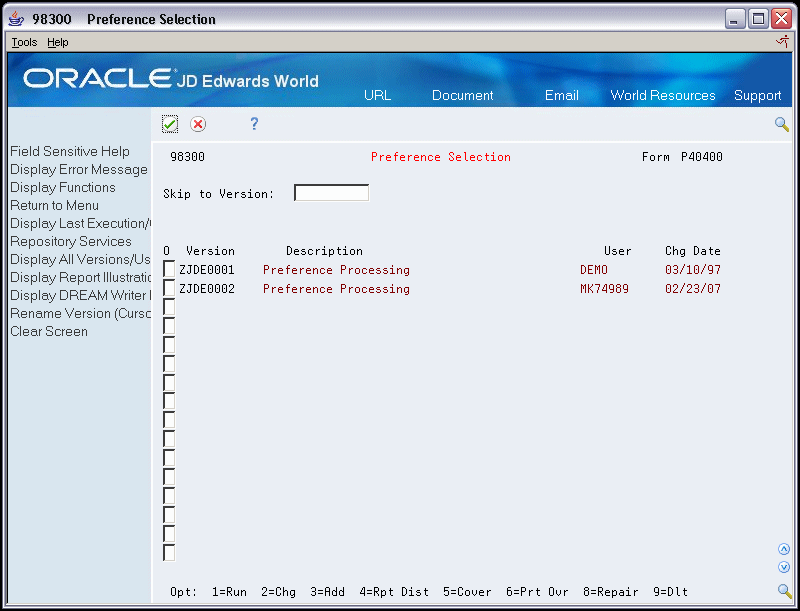
Task: Select Display Report Illustration option
Action: 81,277
